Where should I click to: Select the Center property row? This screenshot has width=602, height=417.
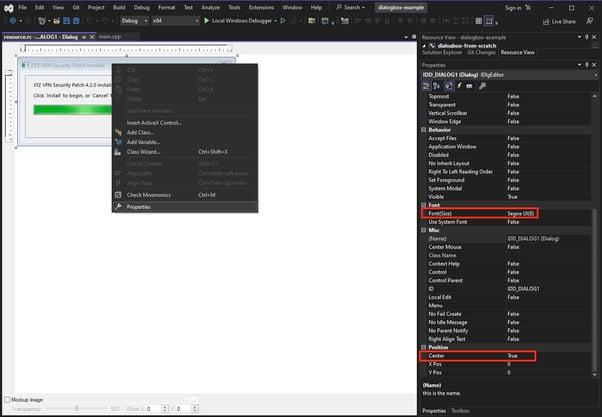462,355
